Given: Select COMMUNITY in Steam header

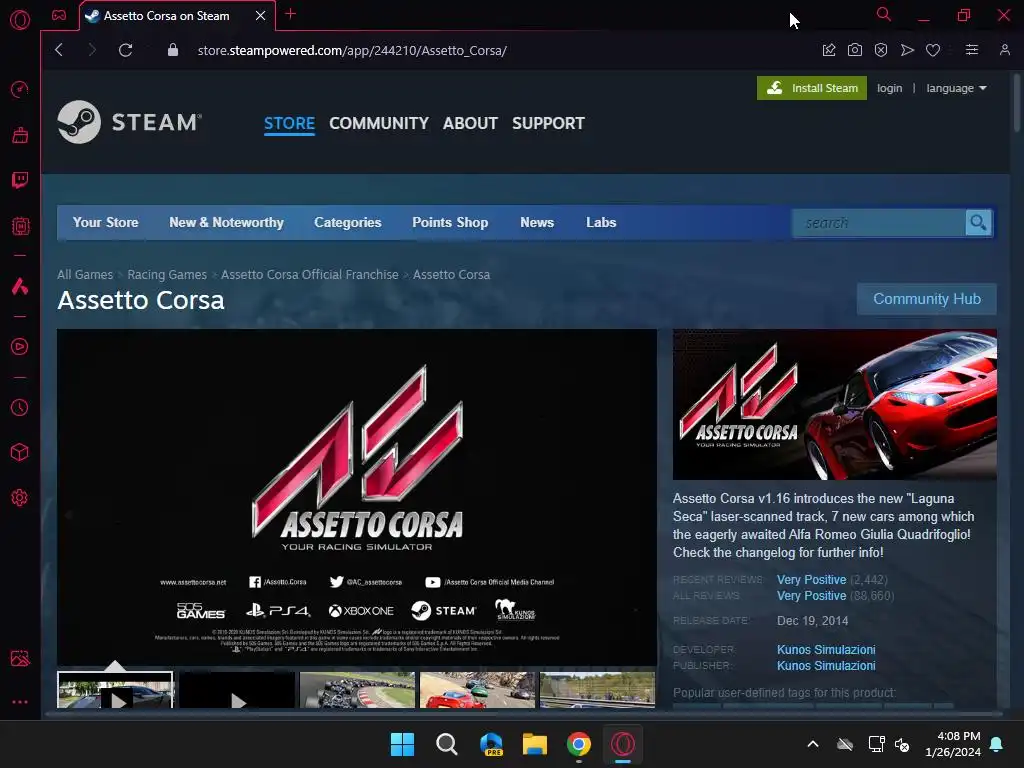Looking at the screenshot, I should point(379,123).
